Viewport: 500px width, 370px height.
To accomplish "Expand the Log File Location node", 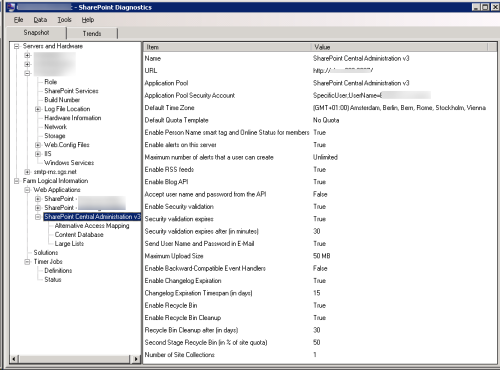I will point(38,109).
